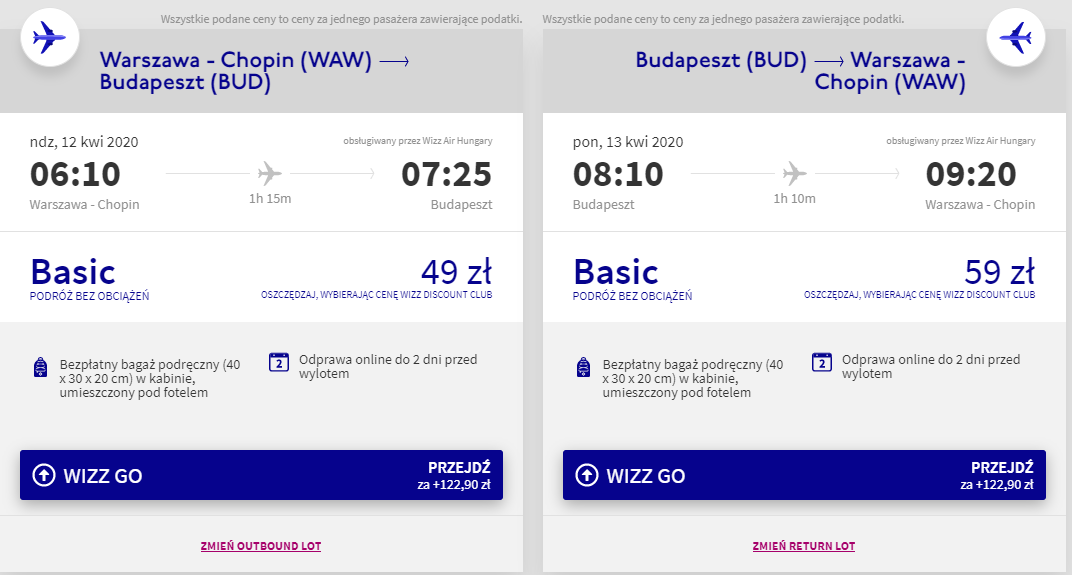Click the Budapeszt to Warszawa - Chopin route header
This screenshot has width=1072, height=575.
(800, 71)
